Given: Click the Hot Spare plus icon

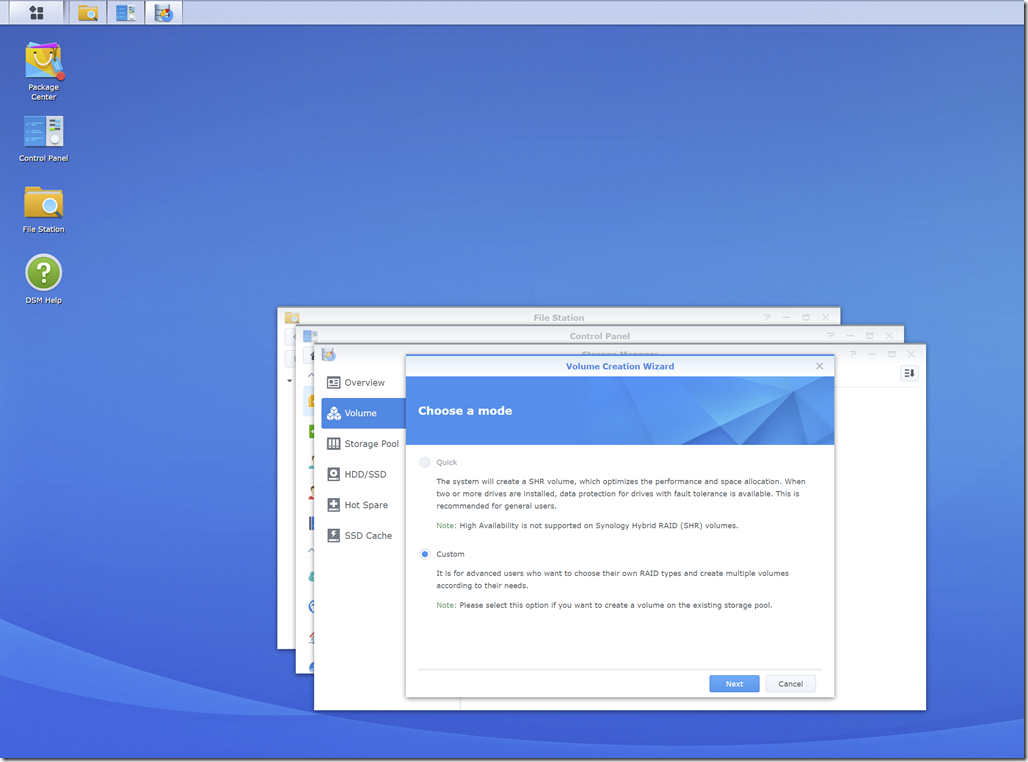Looking at the screenshot, I should click(x=334, y=505).
